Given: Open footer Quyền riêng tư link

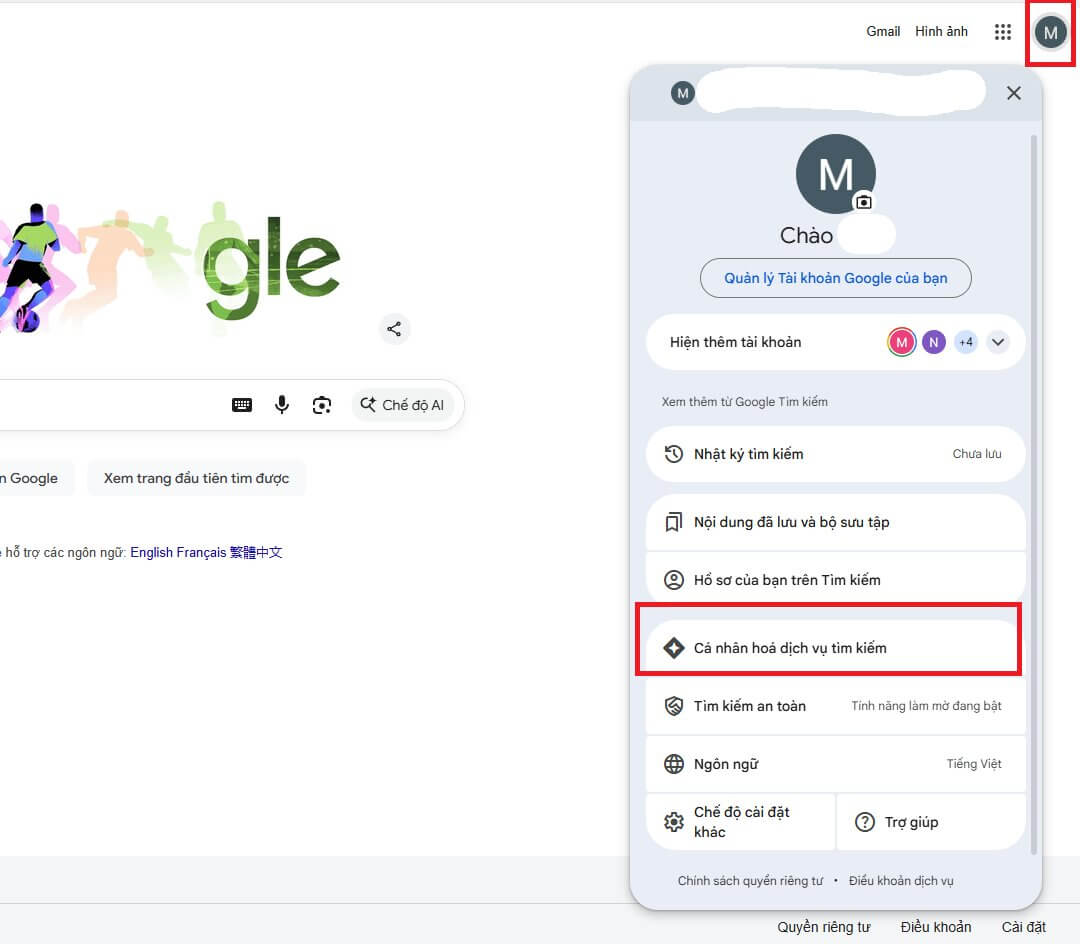Looking at the screenshot, I should (824, 927).
